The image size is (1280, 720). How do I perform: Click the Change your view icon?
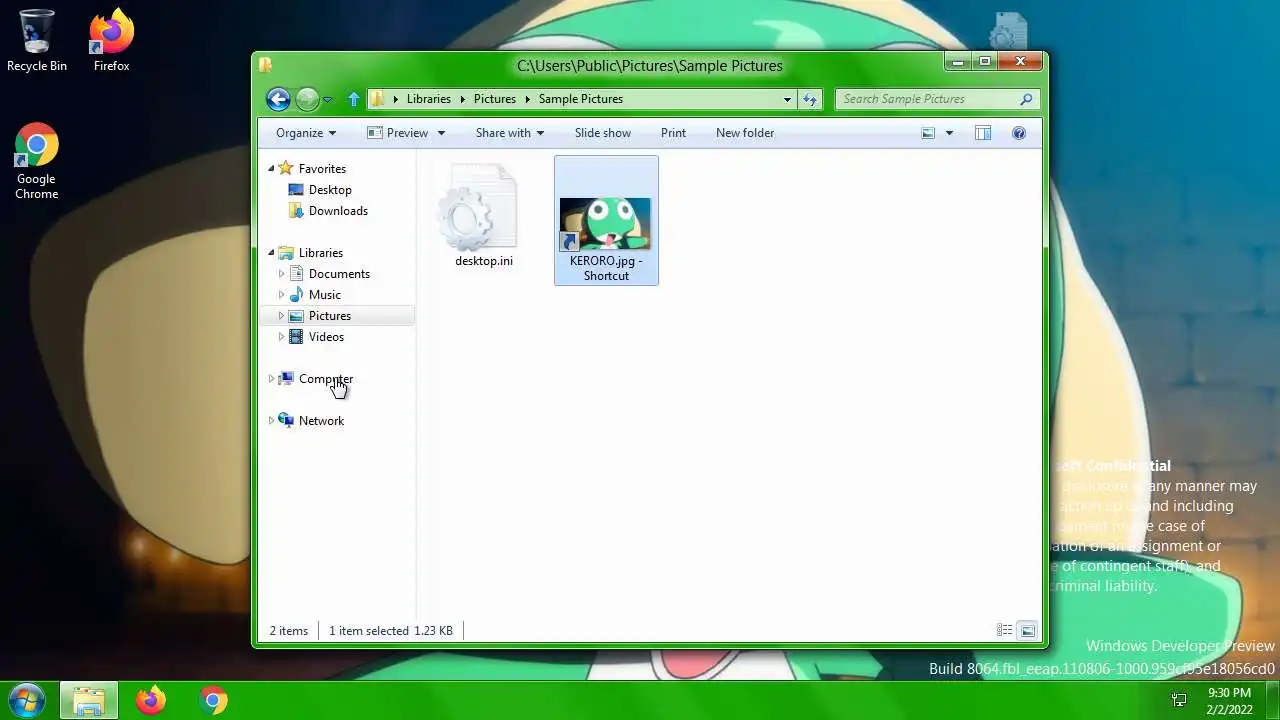[928, 133]
